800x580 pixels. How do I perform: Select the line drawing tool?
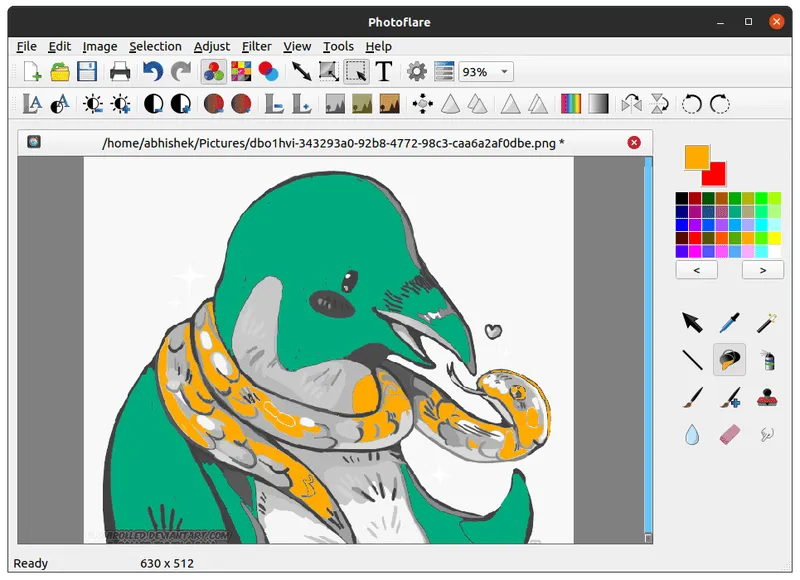(692, 359)
